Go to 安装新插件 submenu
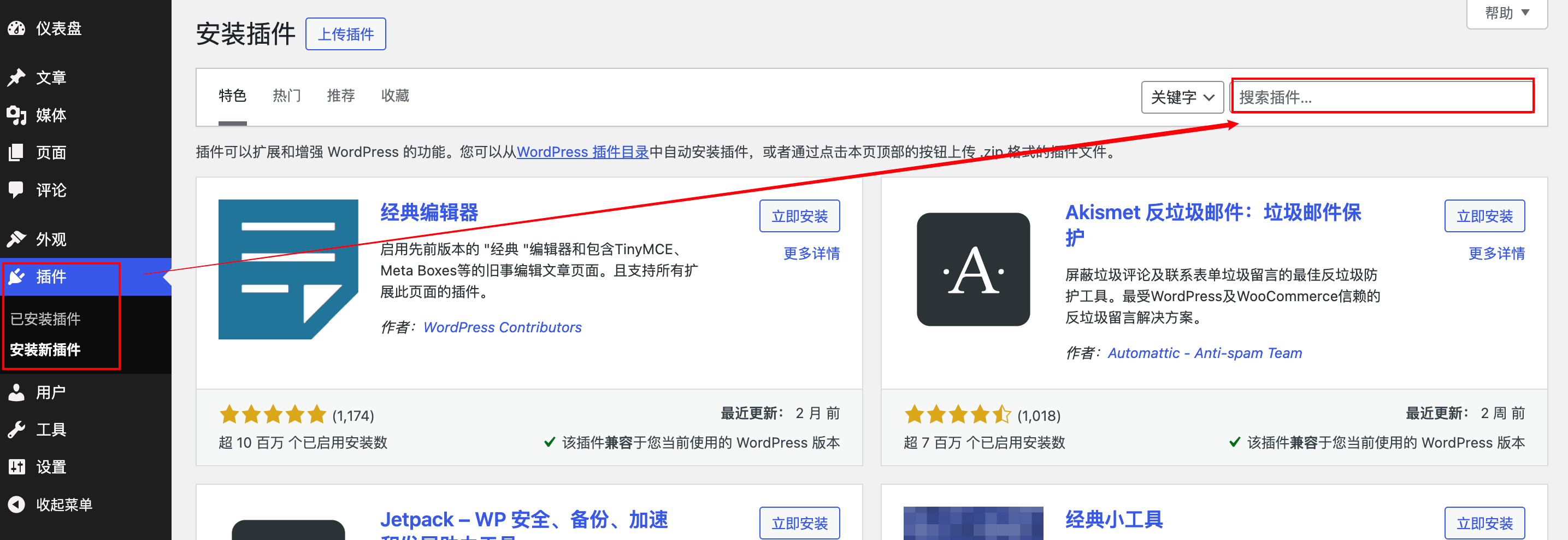1568x540 pixels. click(45, 349)
